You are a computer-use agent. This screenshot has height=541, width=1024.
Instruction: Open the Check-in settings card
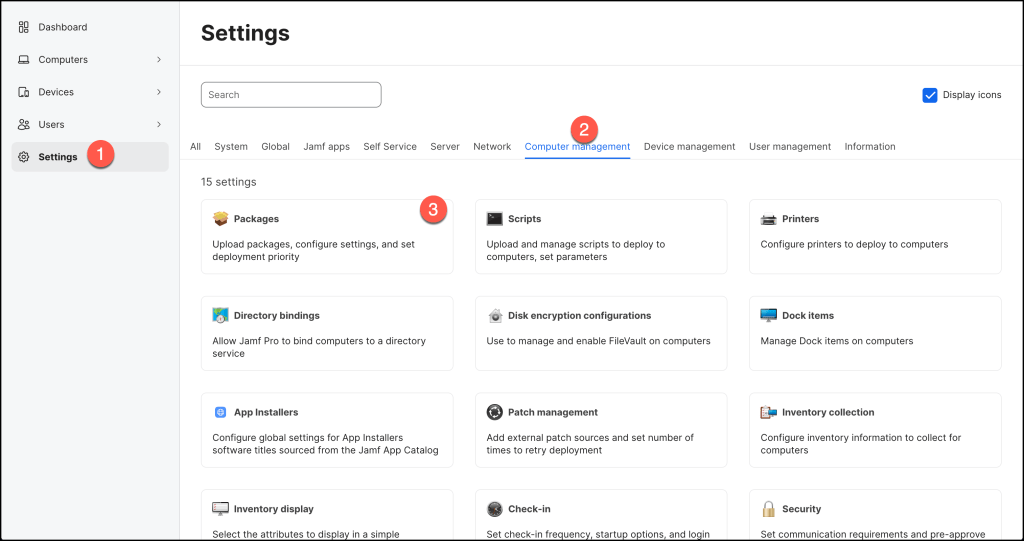click(x=600, y=518)
